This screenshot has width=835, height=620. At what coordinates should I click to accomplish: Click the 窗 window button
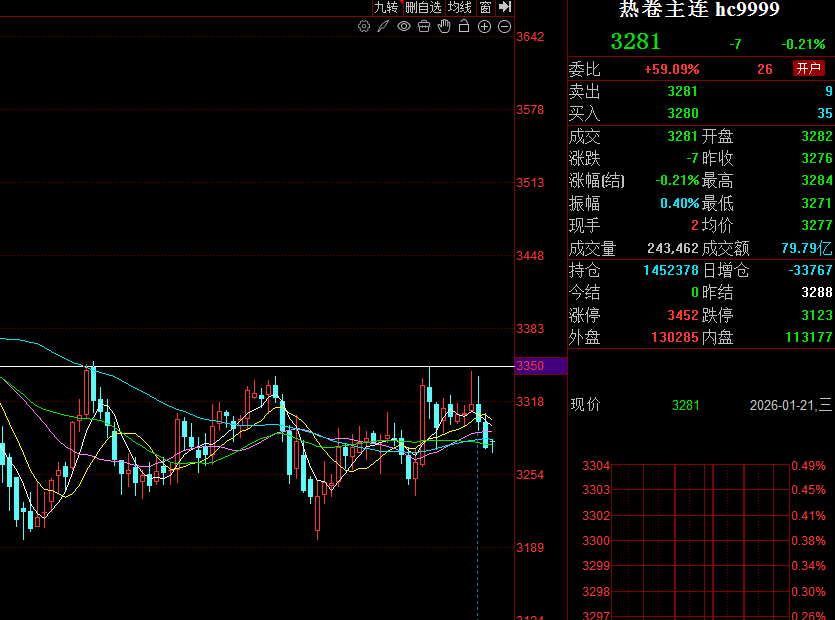pos(485,7)
